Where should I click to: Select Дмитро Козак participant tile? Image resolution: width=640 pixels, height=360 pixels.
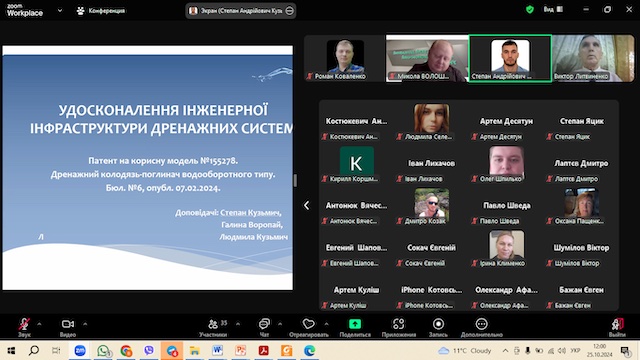coord(431,206)
